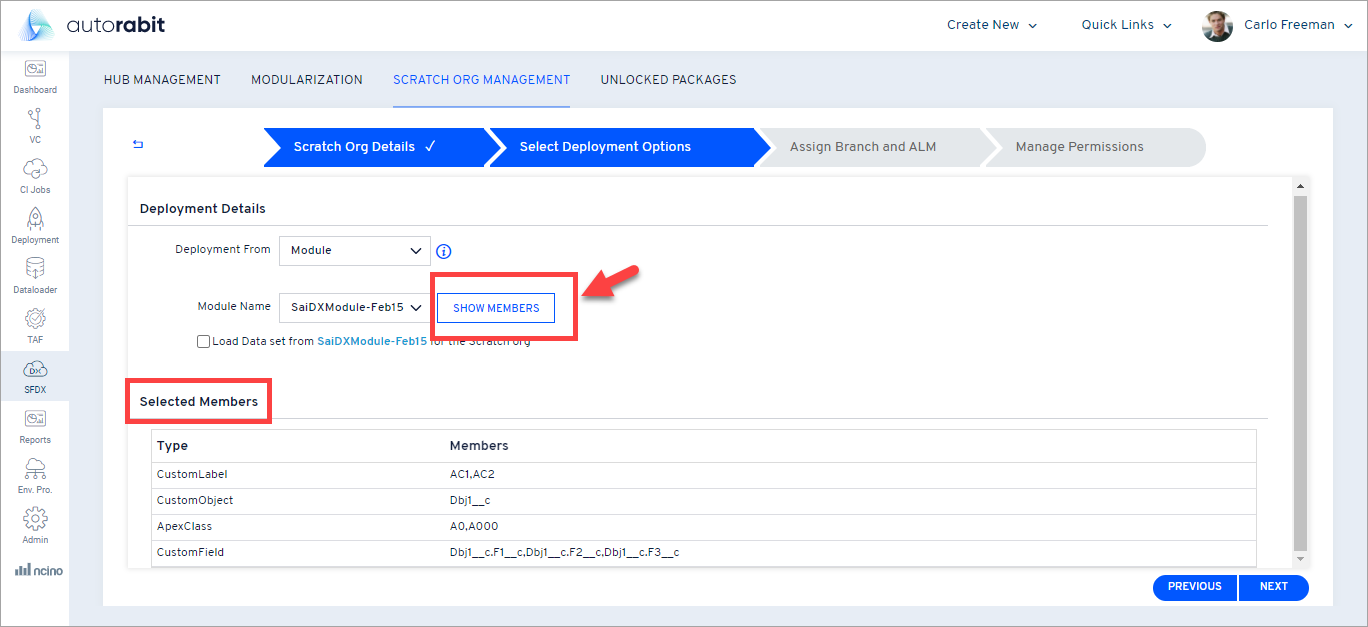
Task: Expand the Deployment From dropdown
Action: (355, 251)
